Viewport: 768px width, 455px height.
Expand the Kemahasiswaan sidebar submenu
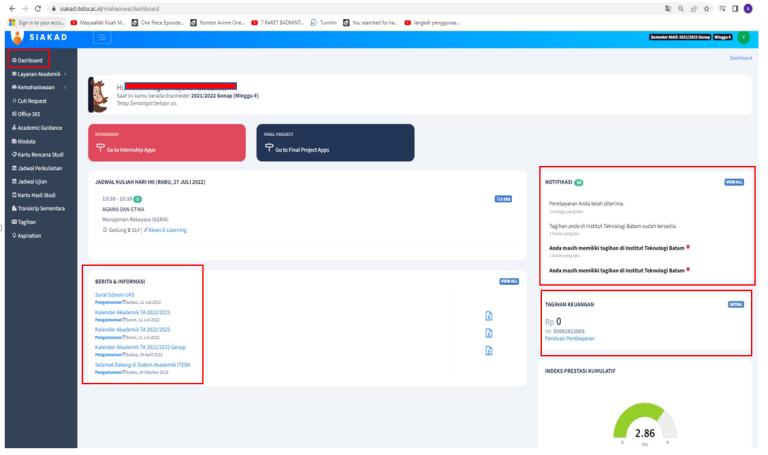coord(36,87)
